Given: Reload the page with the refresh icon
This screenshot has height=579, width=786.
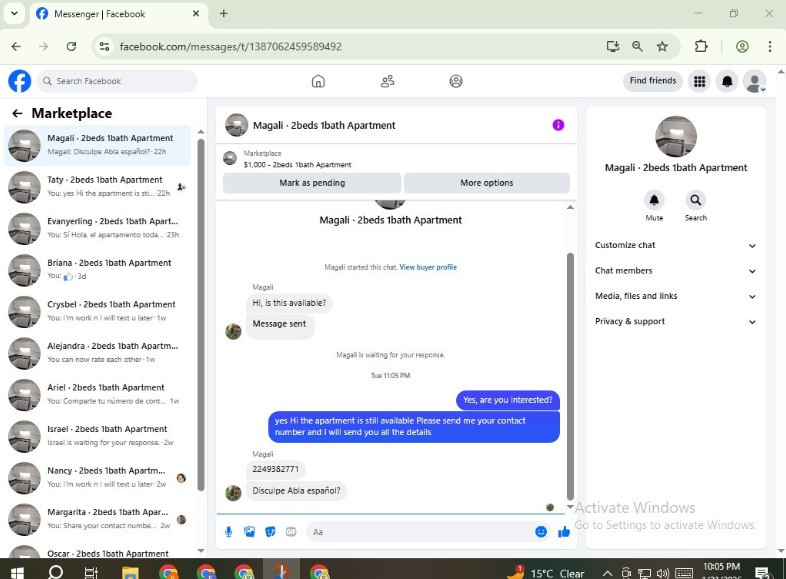Looking at the screenshot, I should click(x=71, y=47).
